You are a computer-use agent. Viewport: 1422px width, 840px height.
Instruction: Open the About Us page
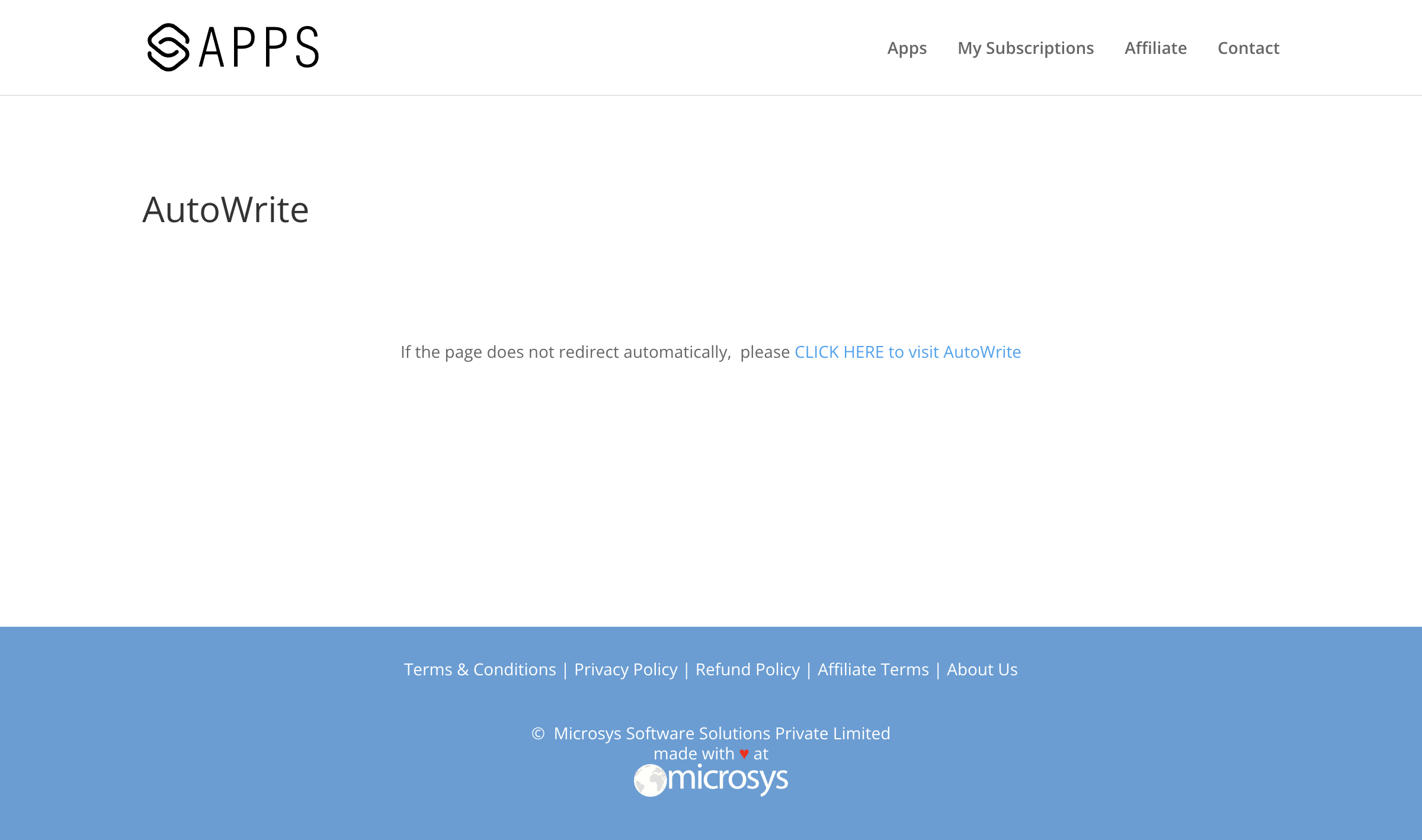click(982, 669)
